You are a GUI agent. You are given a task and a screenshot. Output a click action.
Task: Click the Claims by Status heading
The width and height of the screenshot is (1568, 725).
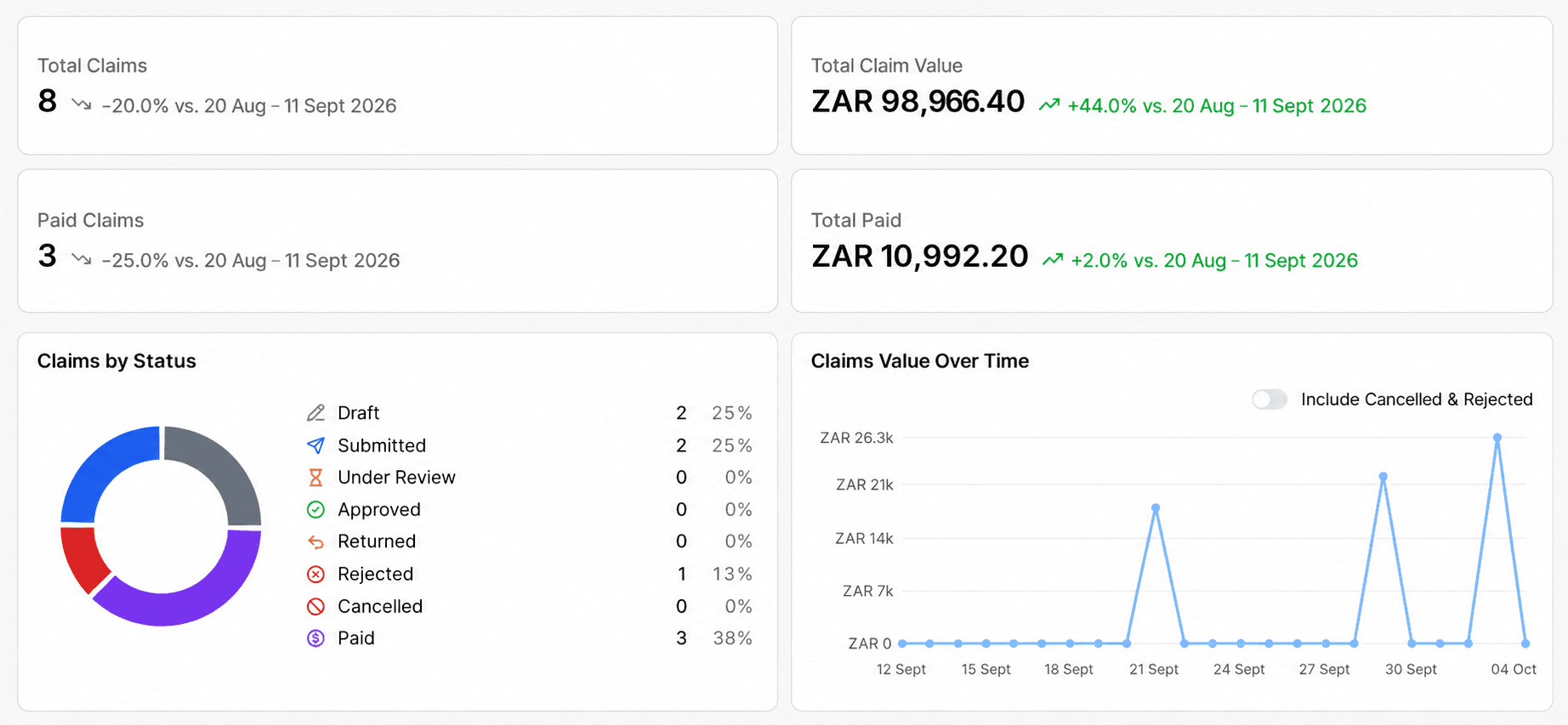click(116, 361)
